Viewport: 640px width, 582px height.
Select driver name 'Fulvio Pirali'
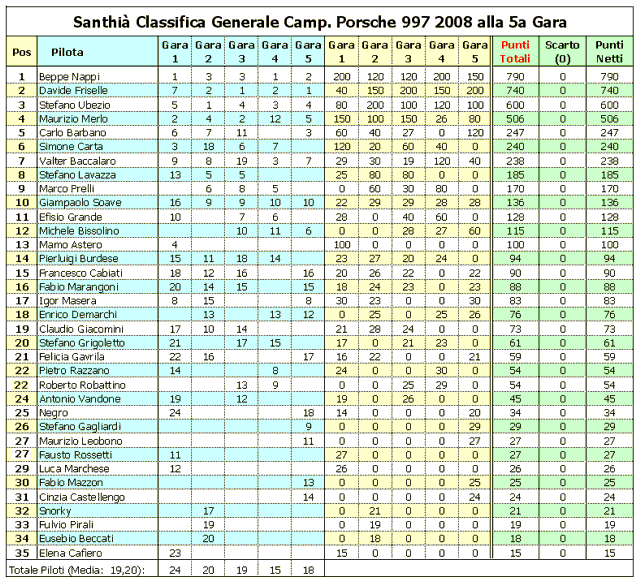tap(67, 524)
